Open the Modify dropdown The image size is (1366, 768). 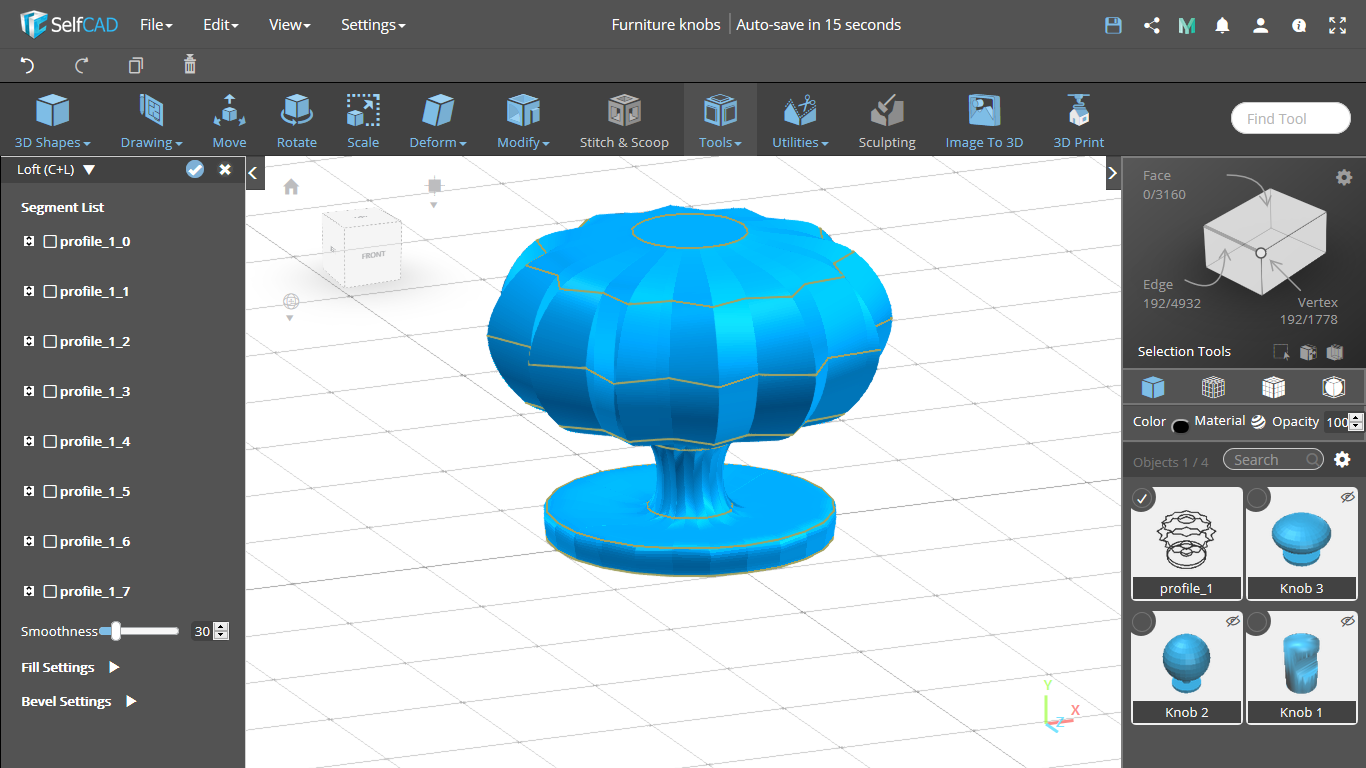pos(523,121)
